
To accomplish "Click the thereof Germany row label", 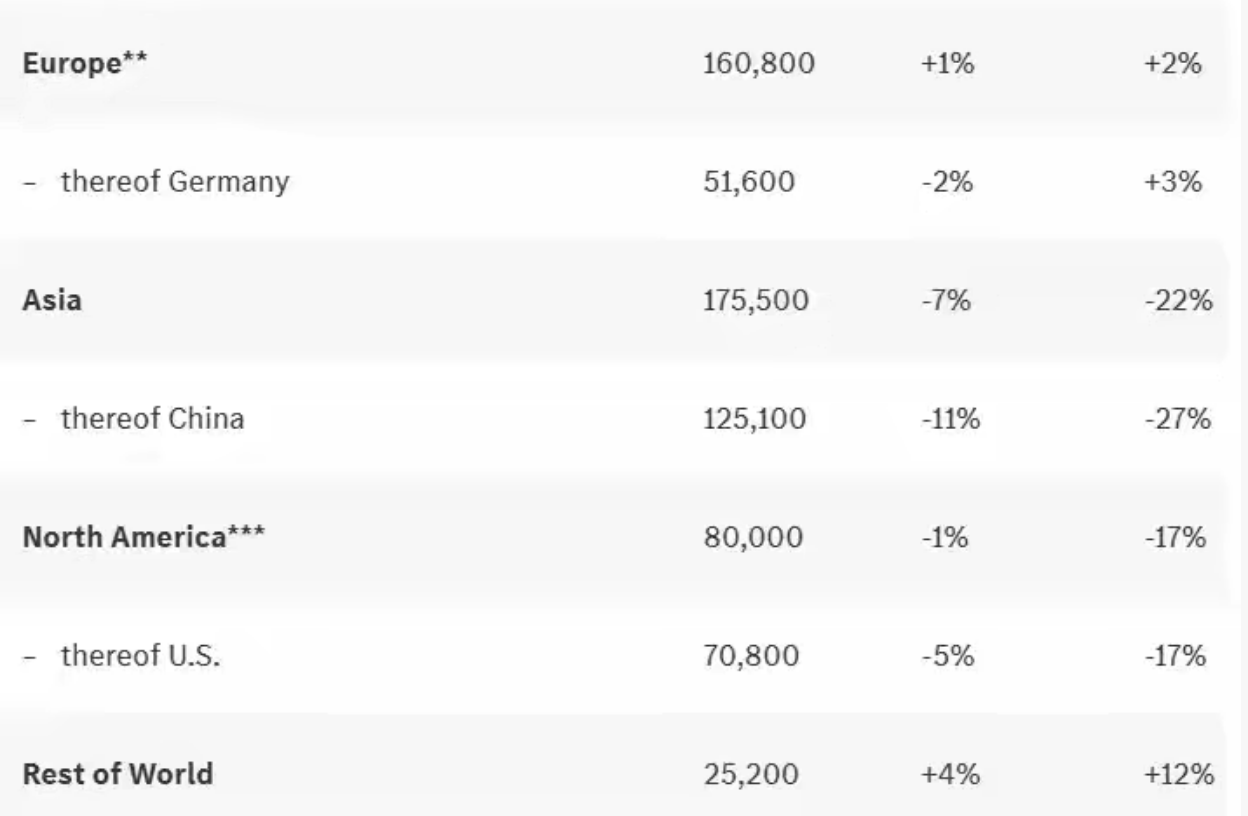I will point(175,182).
